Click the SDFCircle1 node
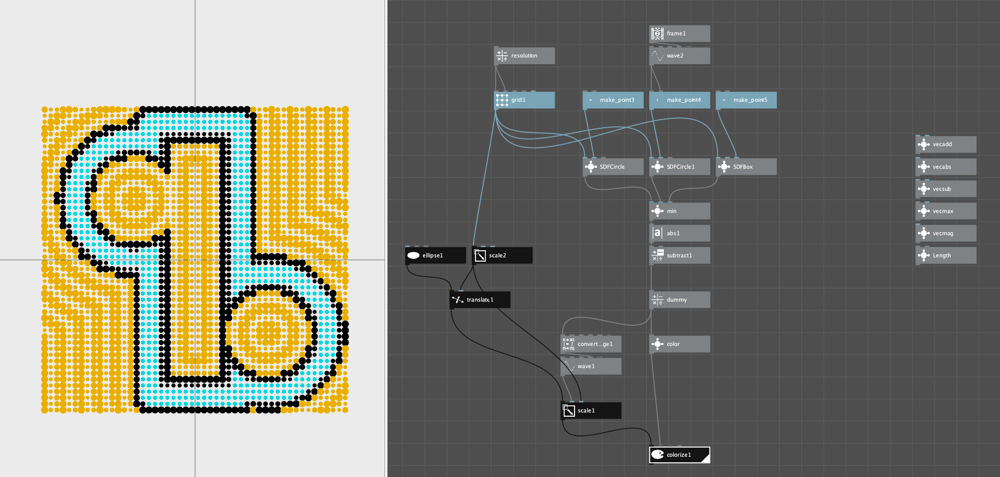1000x477 pixels. pos(679,167)
